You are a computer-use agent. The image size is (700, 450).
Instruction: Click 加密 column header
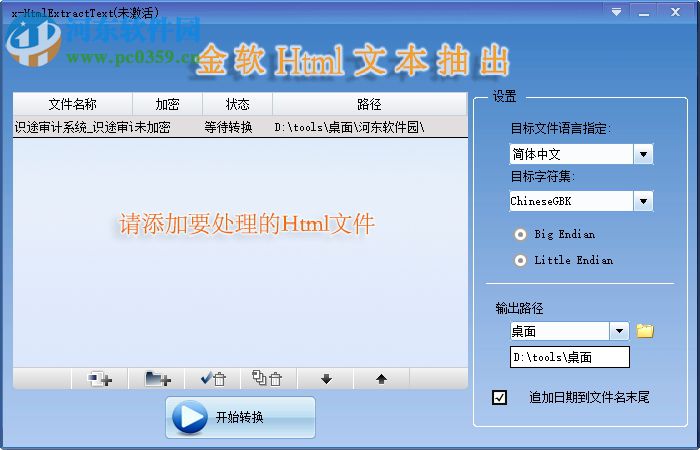[x=167, y=104]
